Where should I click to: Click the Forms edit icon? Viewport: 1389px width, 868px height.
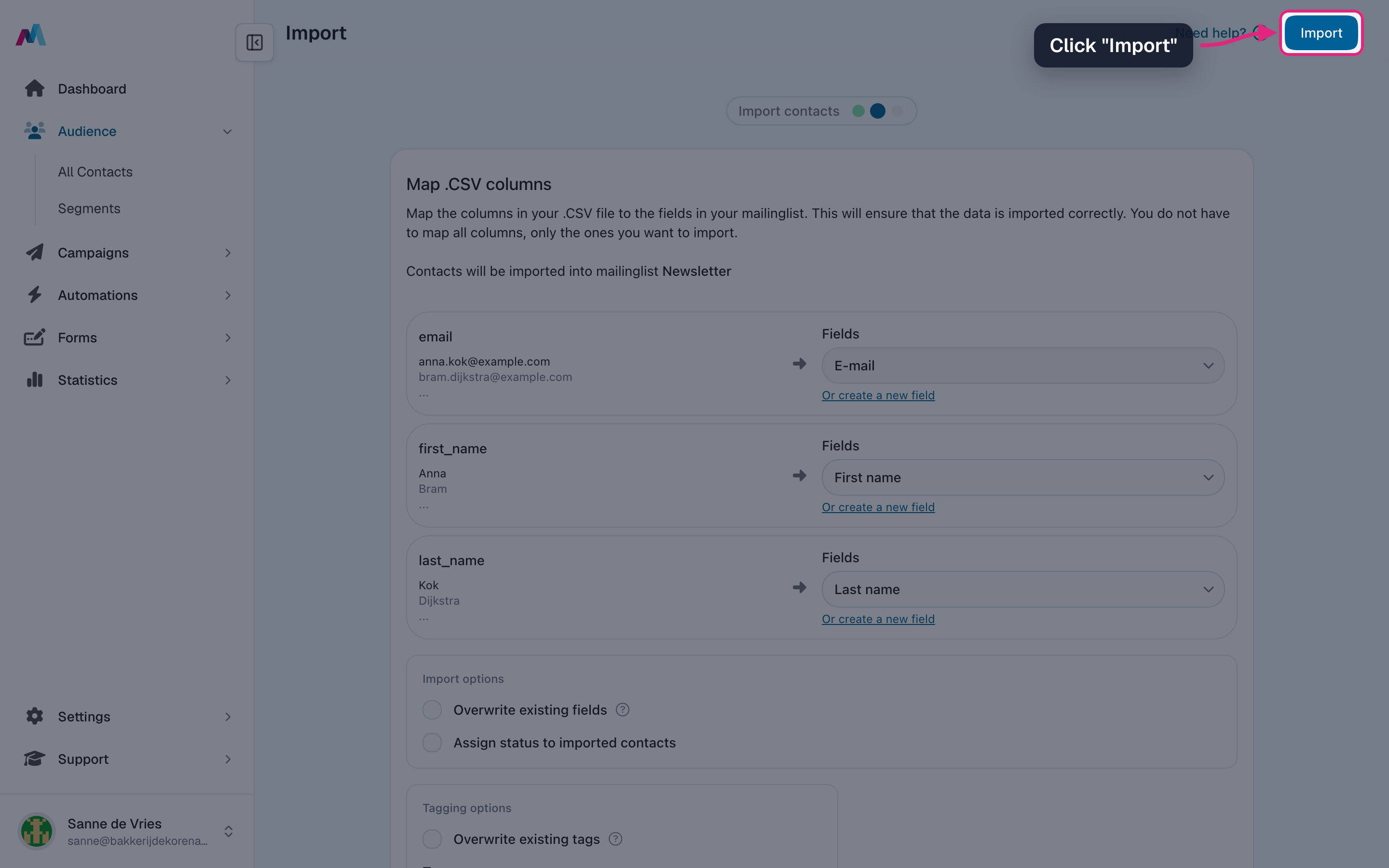point(34,338)
